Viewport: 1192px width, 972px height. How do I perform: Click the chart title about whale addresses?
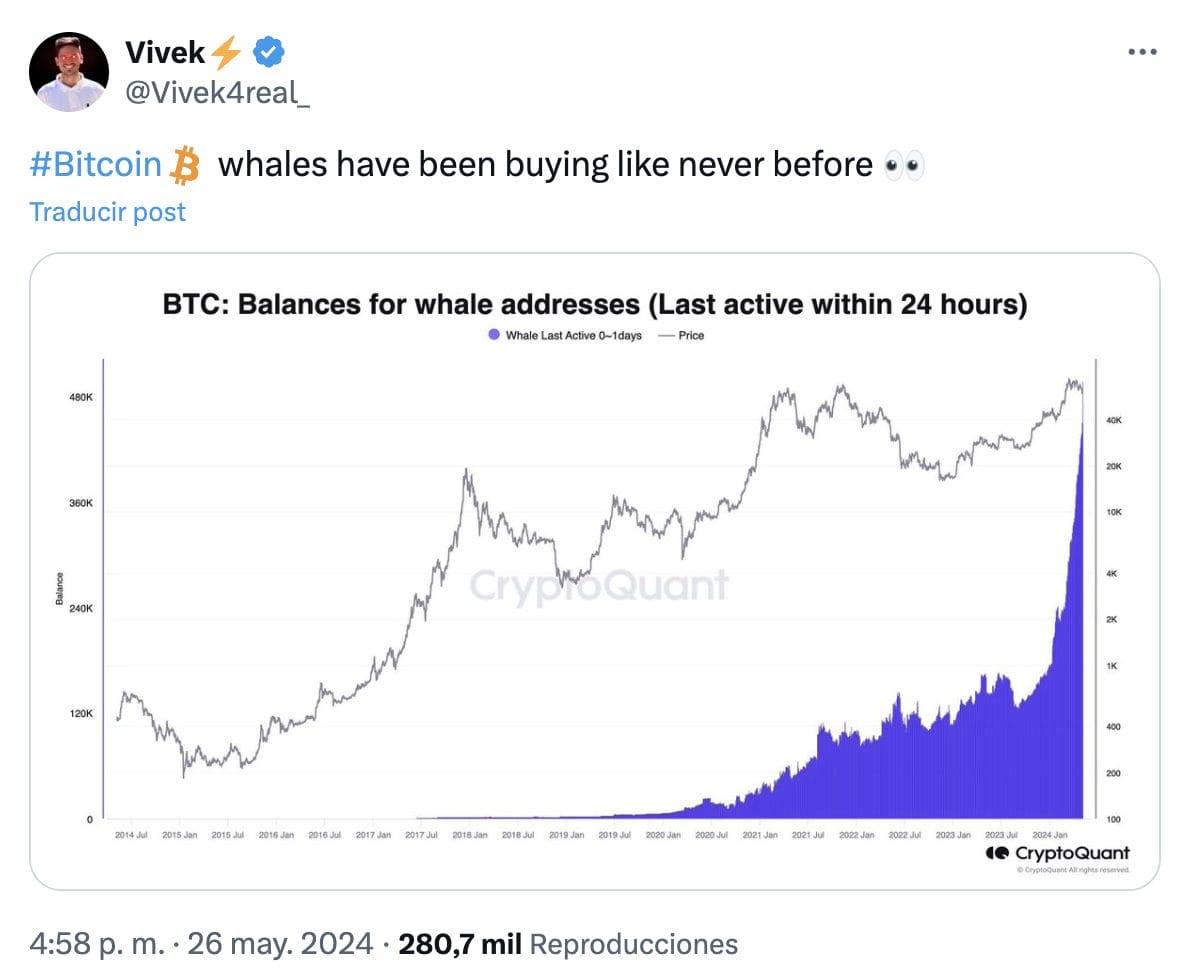tap(594, 304)
